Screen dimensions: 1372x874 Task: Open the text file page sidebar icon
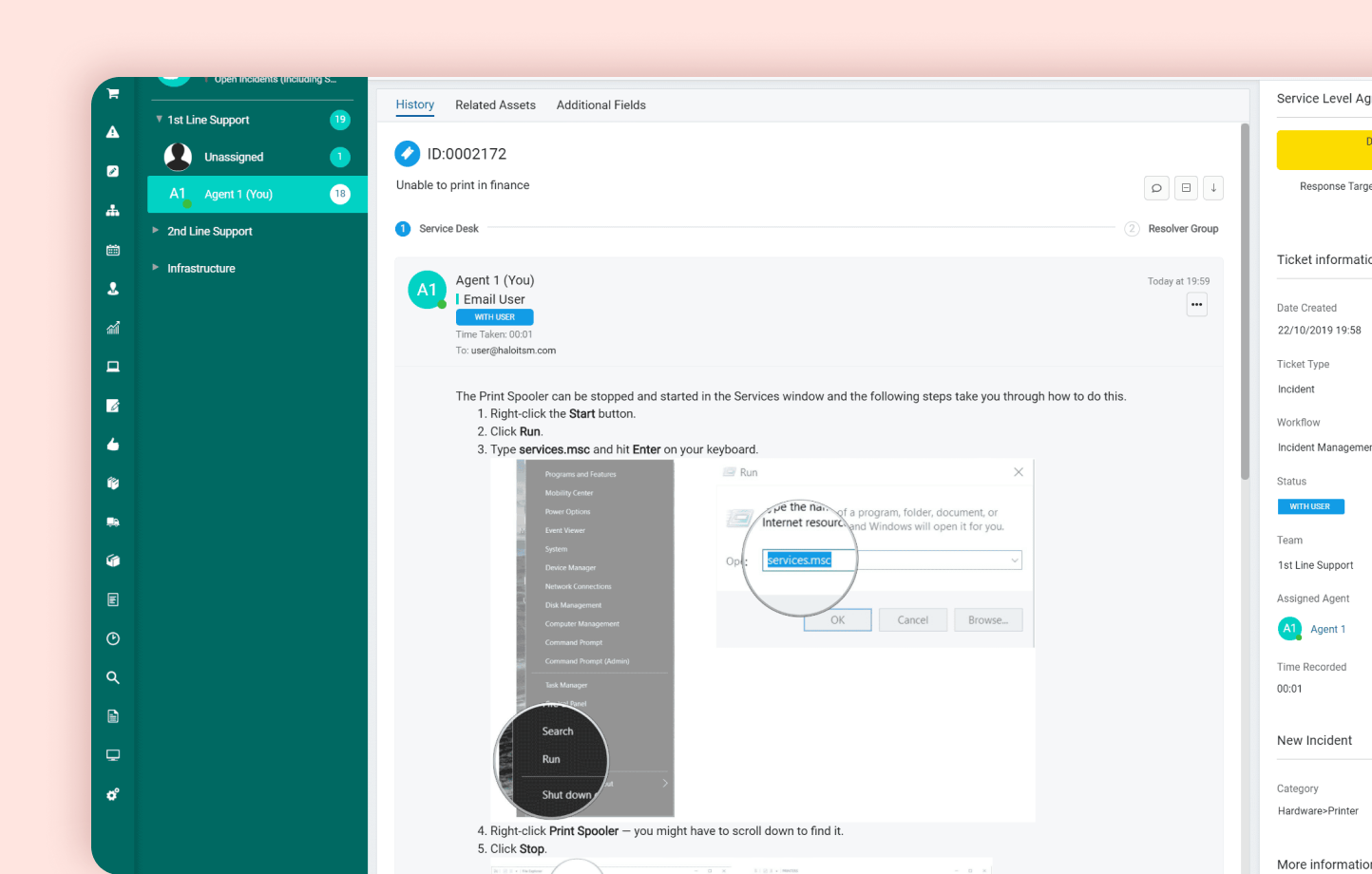coord(113,716)
